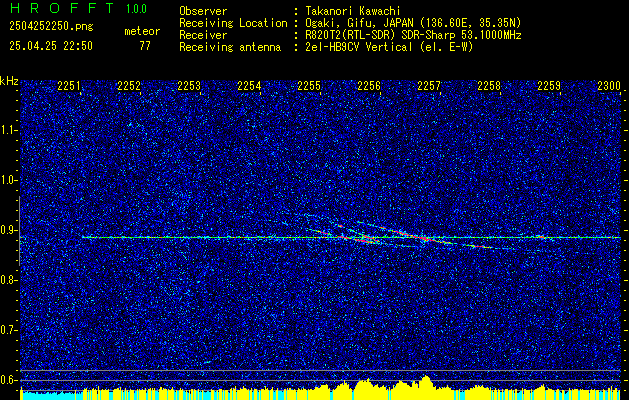Screen dimensions: 629x400
Task: Click frequency axis label 0.6
Action: [8, 380]
